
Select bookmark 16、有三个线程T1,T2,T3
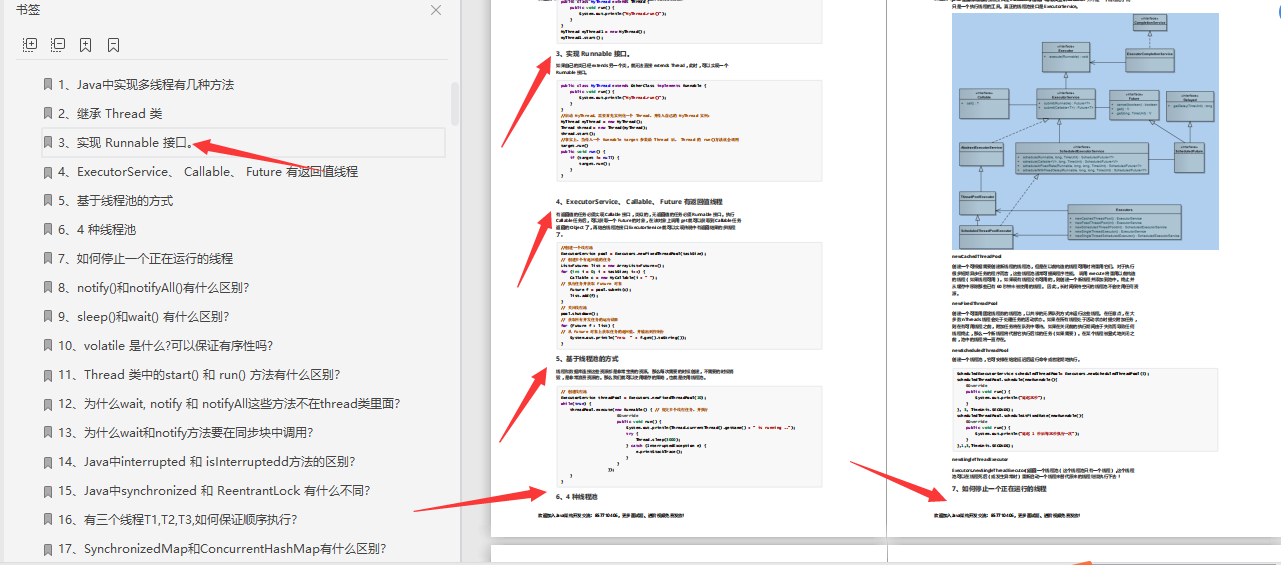tap(178, 520)
